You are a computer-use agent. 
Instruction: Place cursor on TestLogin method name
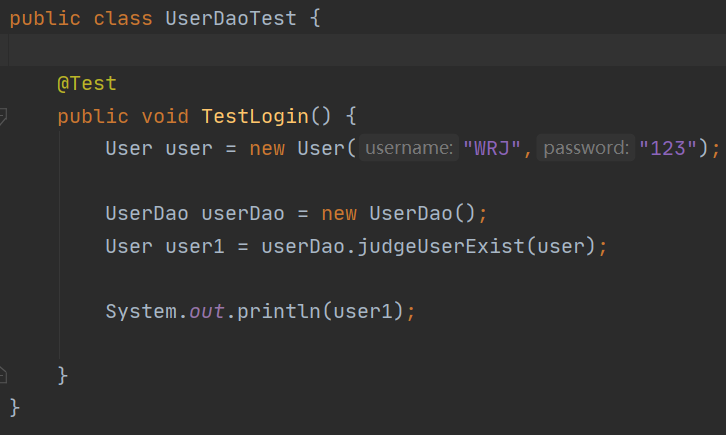click(254, 116)
